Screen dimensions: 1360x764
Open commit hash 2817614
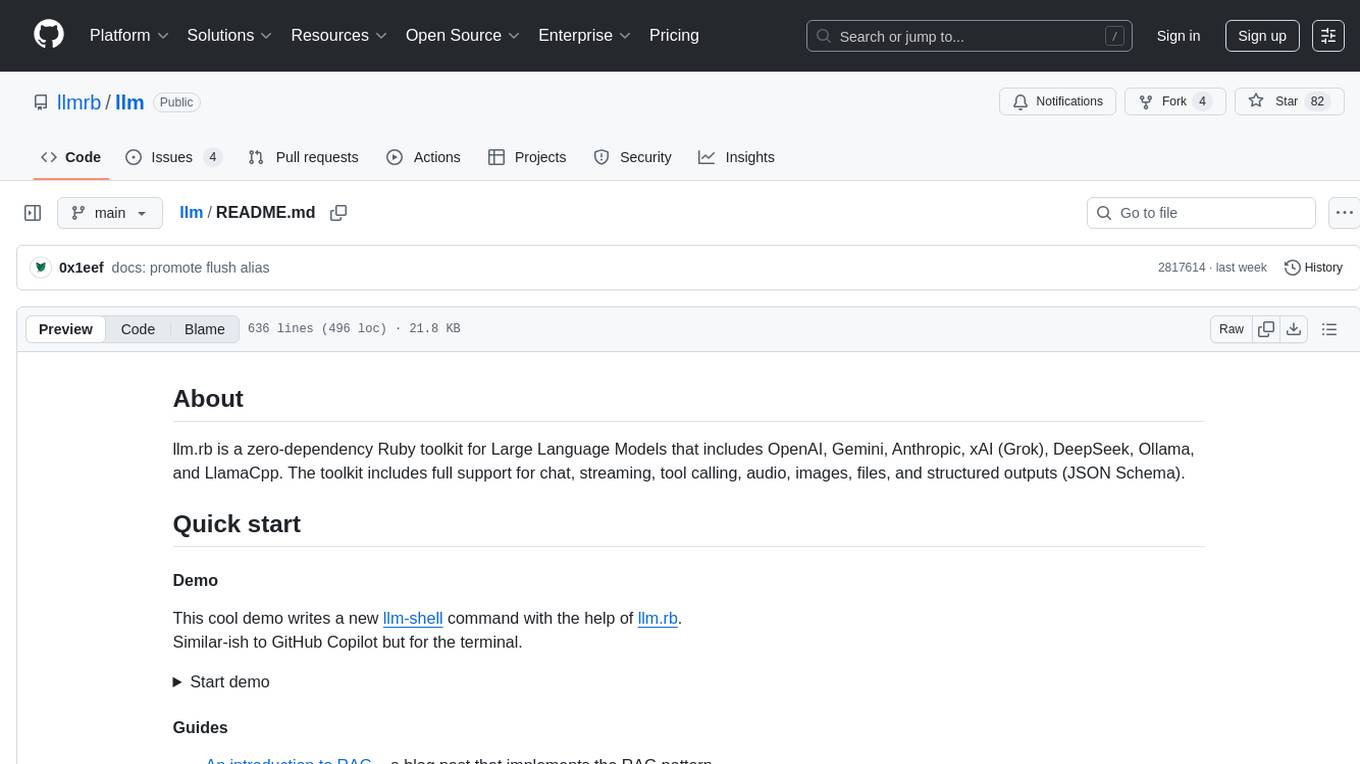click(x=1181, y=267)
